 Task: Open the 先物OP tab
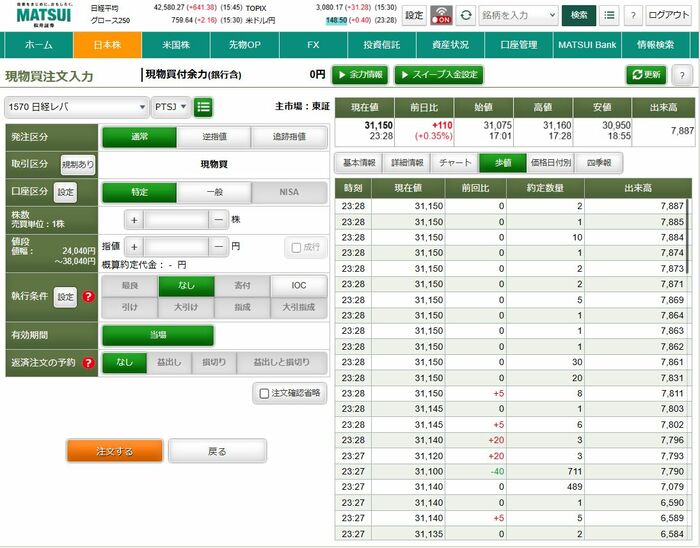[245, 45]
